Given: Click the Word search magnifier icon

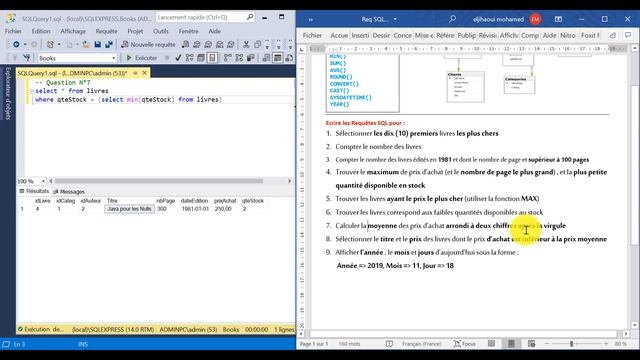Looking at the screenshot, I should coord(452,19).
